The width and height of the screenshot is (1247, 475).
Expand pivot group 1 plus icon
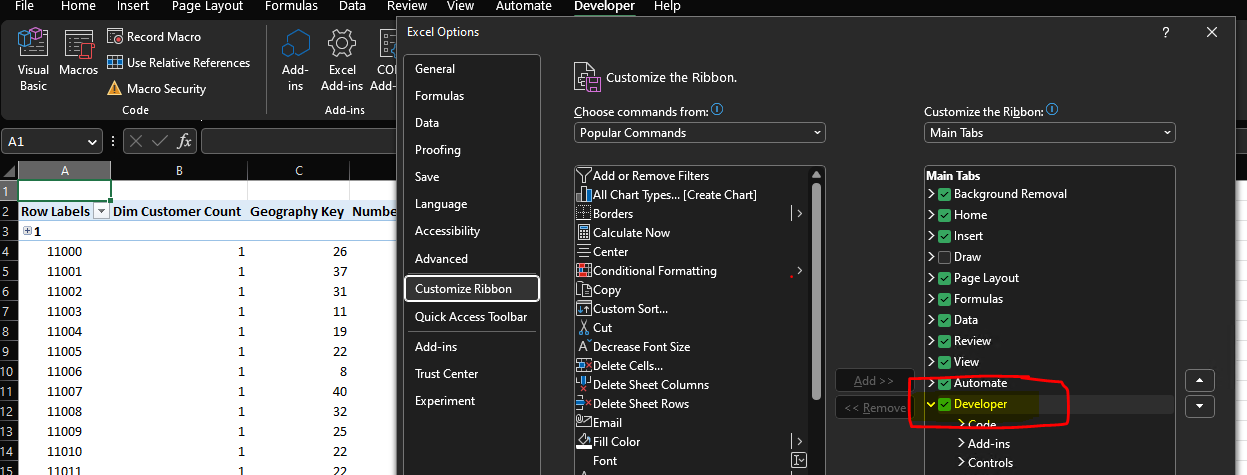[x=27, y=231]
